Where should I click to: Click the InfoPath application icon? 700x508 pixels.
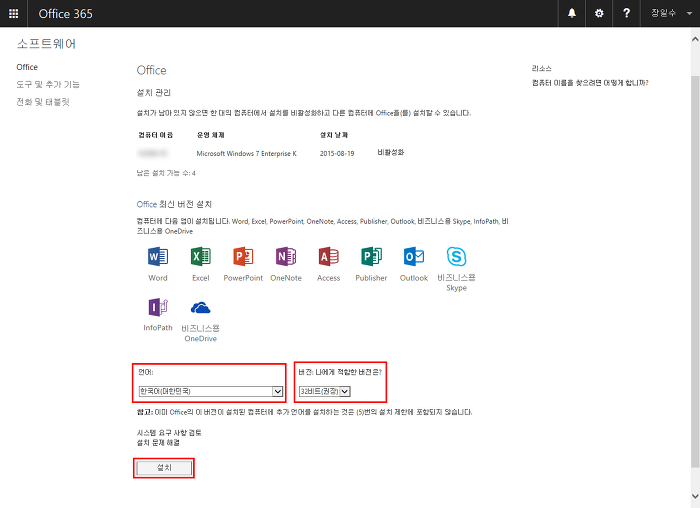pos(158,307)
